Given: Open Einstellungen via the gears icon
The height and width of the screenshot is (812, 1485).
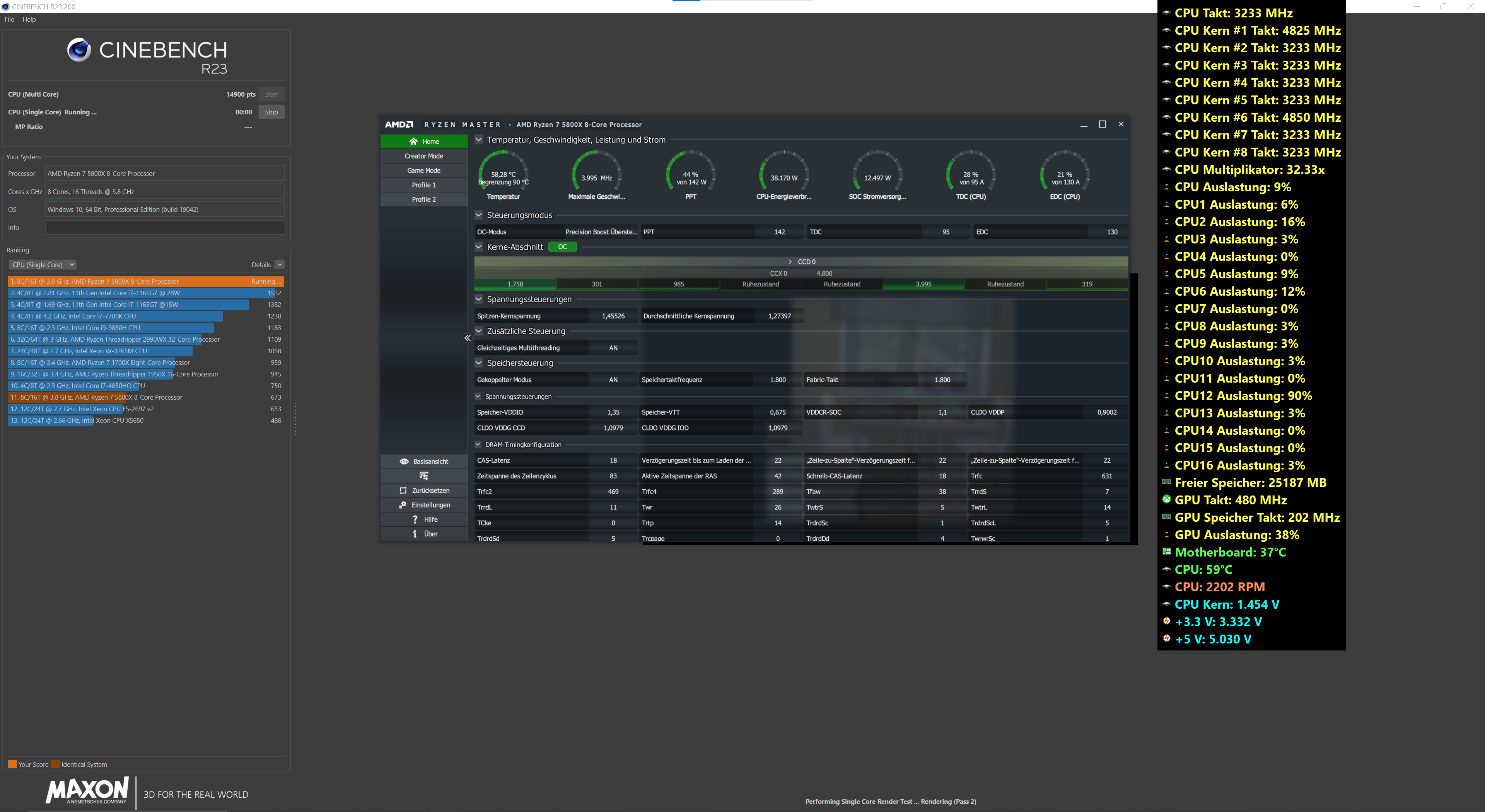Looking at the screenshot, I should (402, 505).
